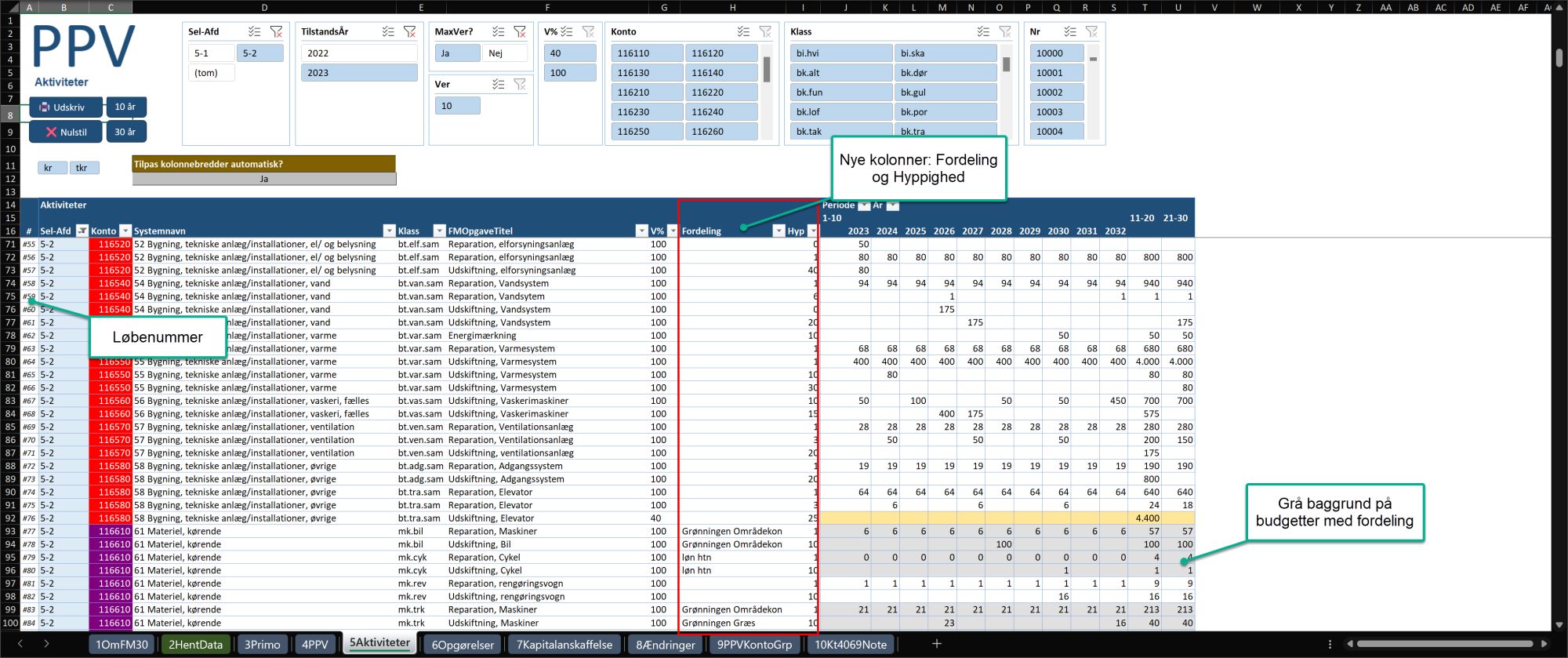Open the Klass column filter dropdown

(439, 231)
